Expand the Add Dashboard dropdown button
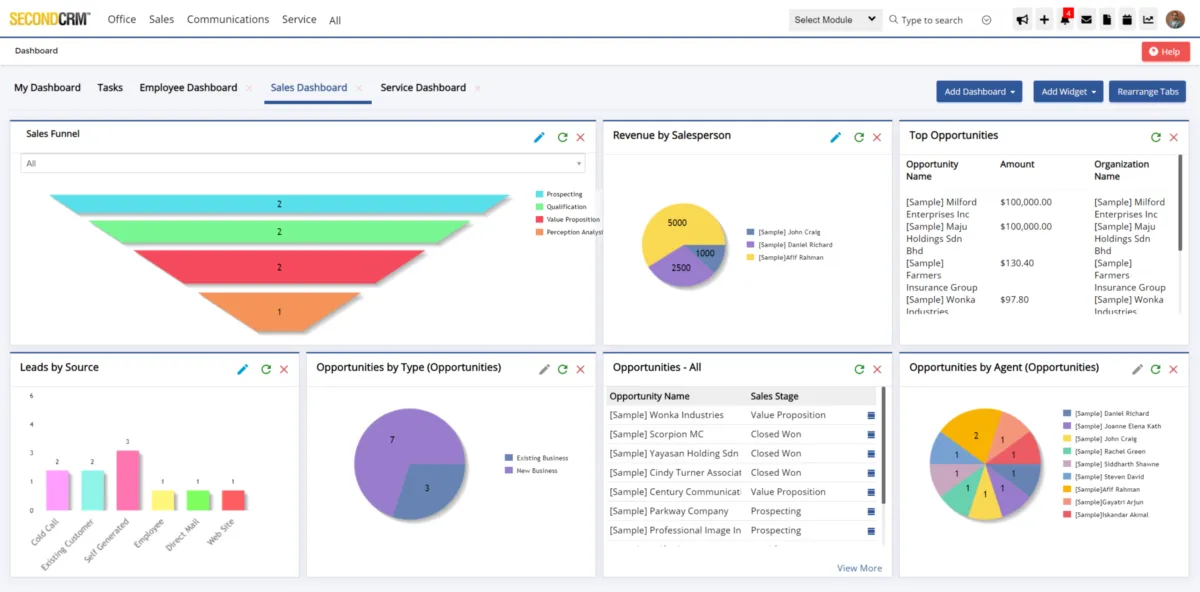 978,92
